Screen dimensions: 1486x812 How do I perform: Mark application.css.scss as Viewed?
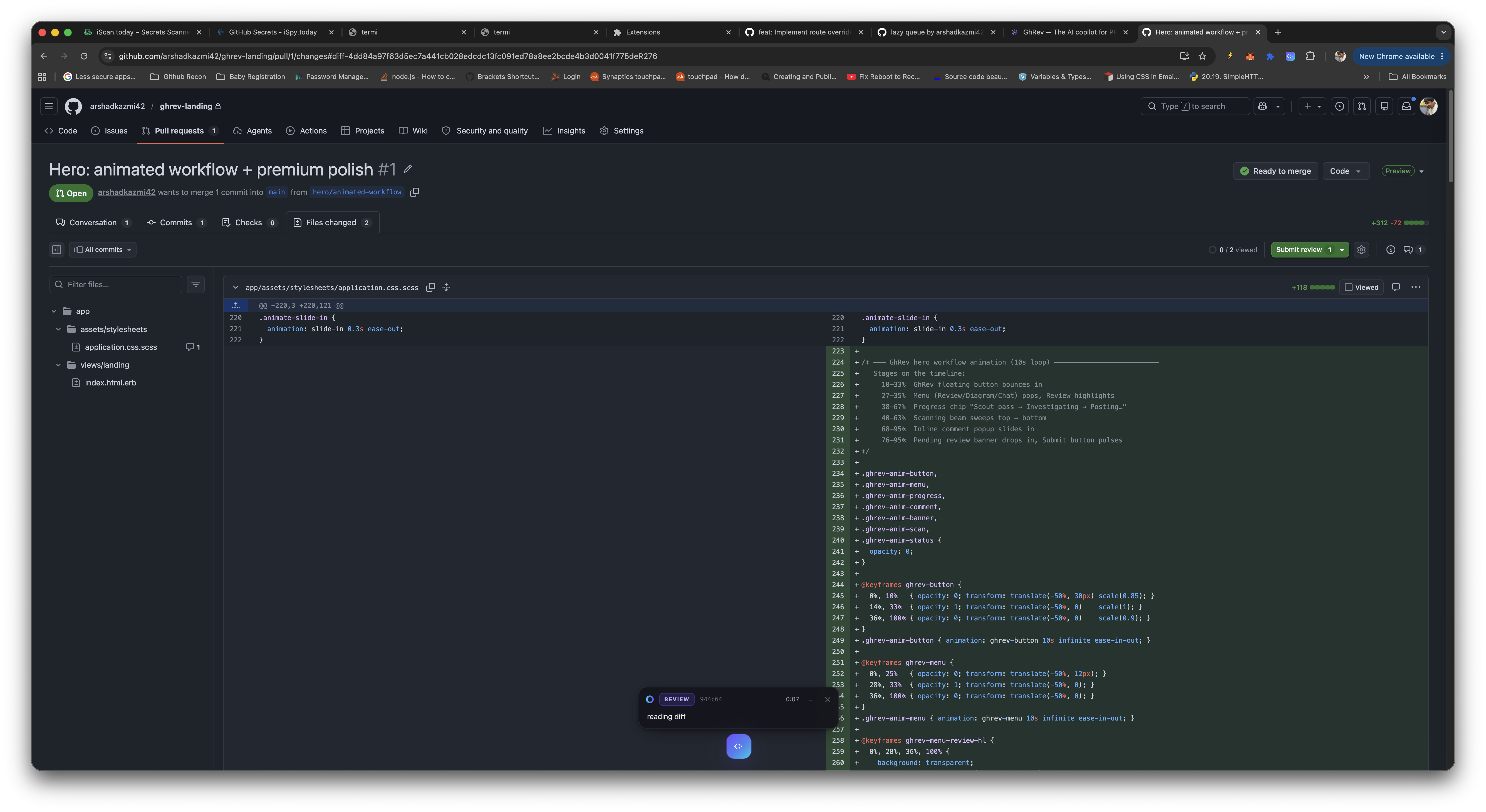pyautogui.click(x=1361, y=287)
